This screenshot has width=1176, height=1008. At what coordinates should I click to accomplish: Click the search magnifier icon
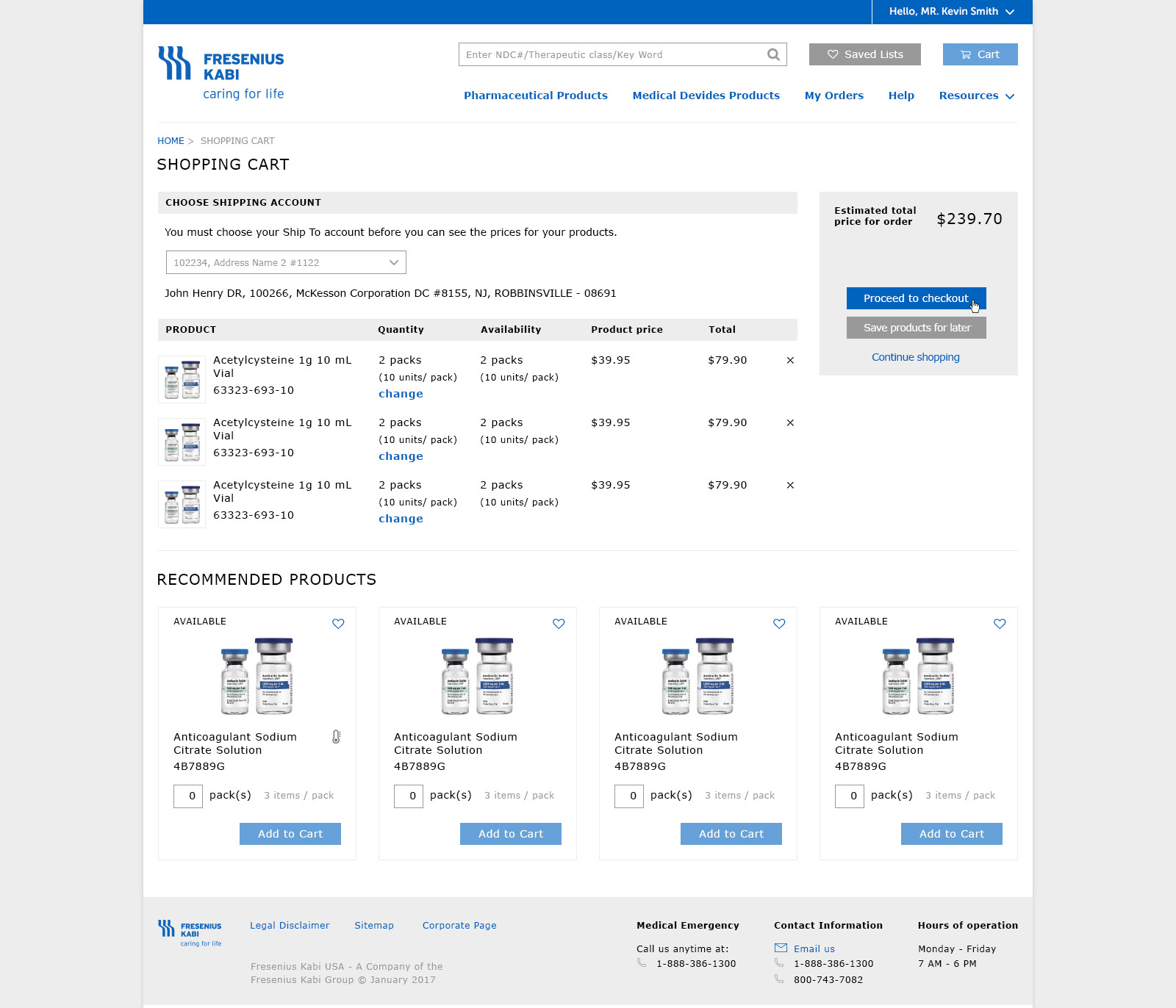point(773,54)
